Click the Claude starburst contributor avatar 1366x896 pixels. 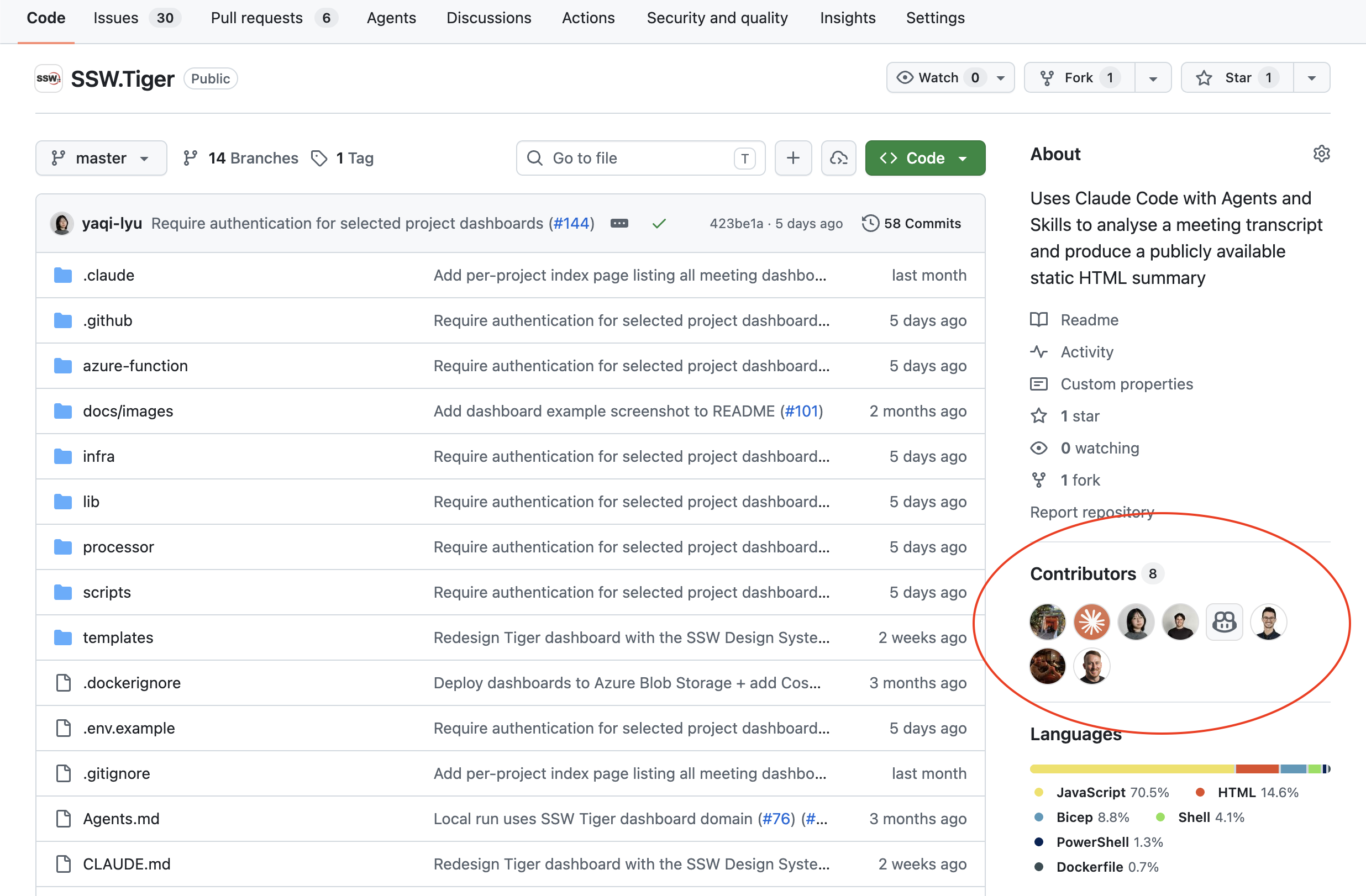(x=1091, y=622)
